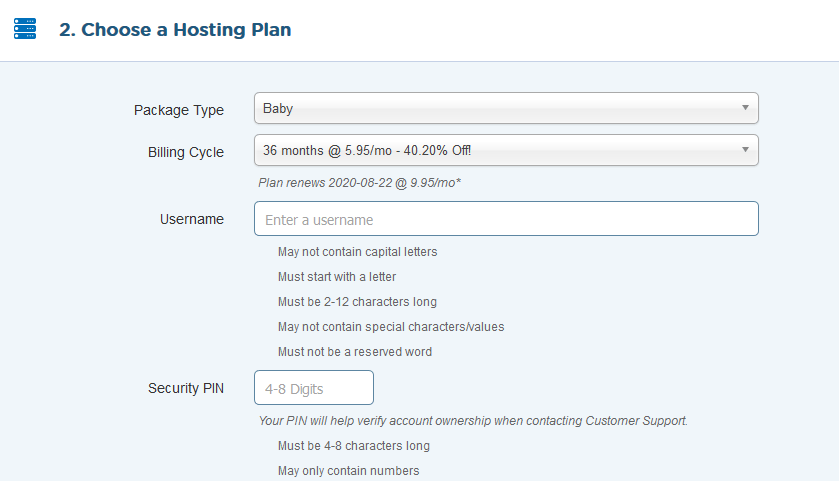Focus the Security PIN input field
The image size is (839, 481).
pos(314,388)
